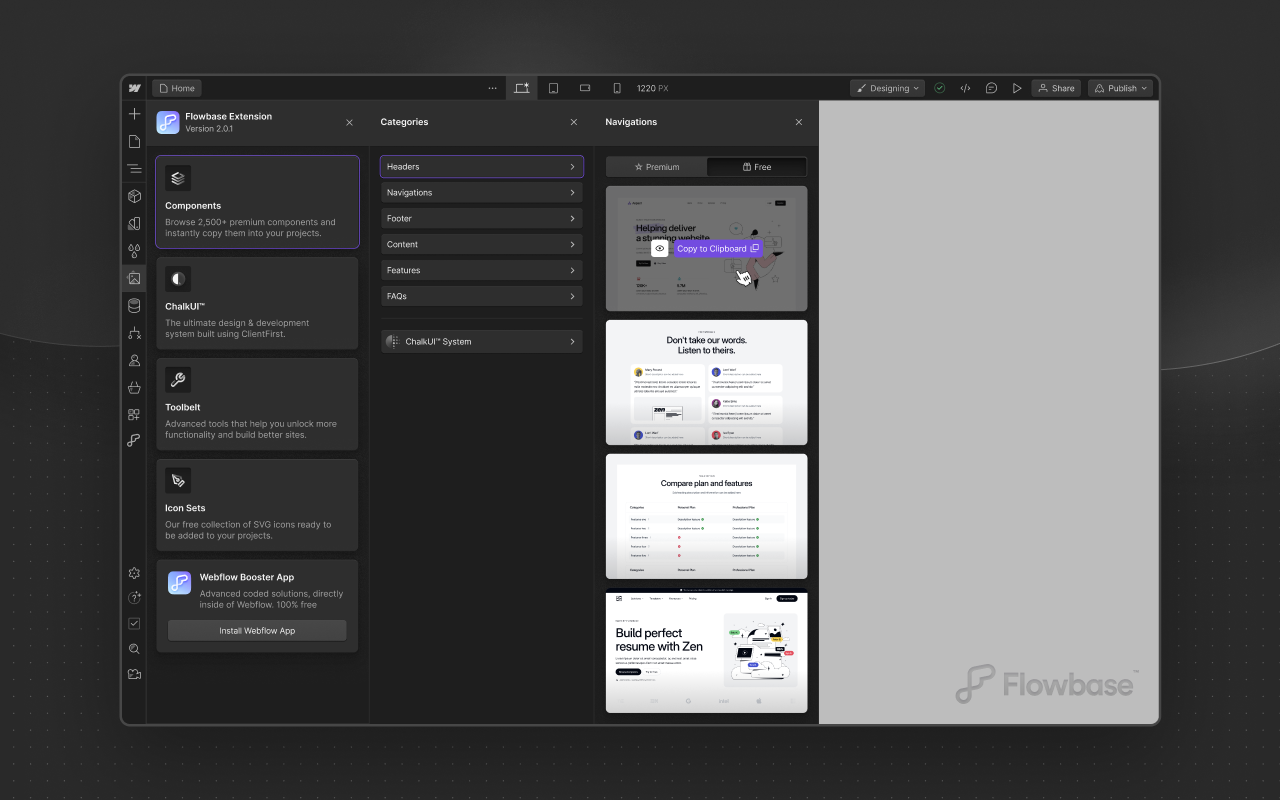
Task: Switch to the Free components tab
Action: tap(757, 166)
